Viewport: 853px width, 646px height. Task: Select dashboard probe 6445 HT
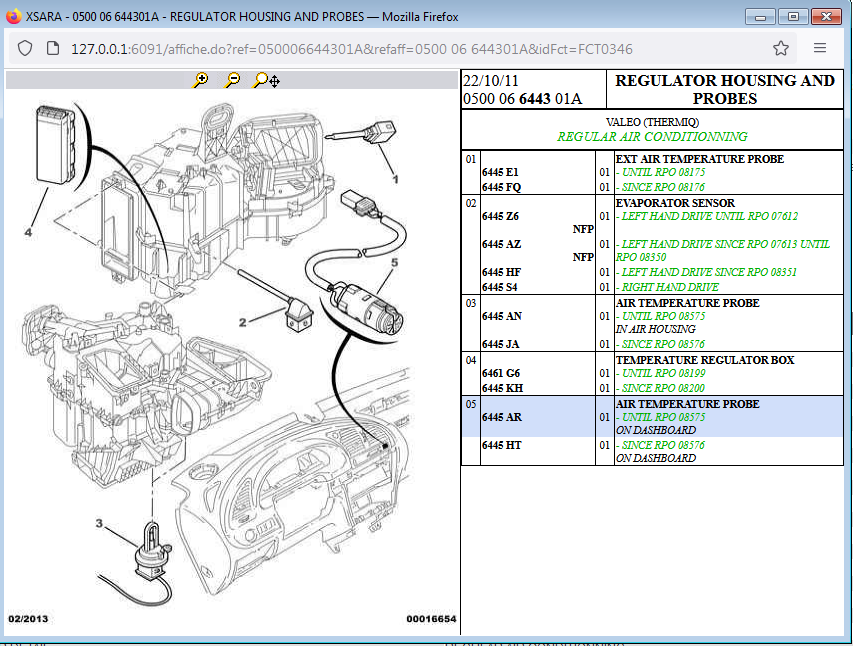(x=502, y=445)
